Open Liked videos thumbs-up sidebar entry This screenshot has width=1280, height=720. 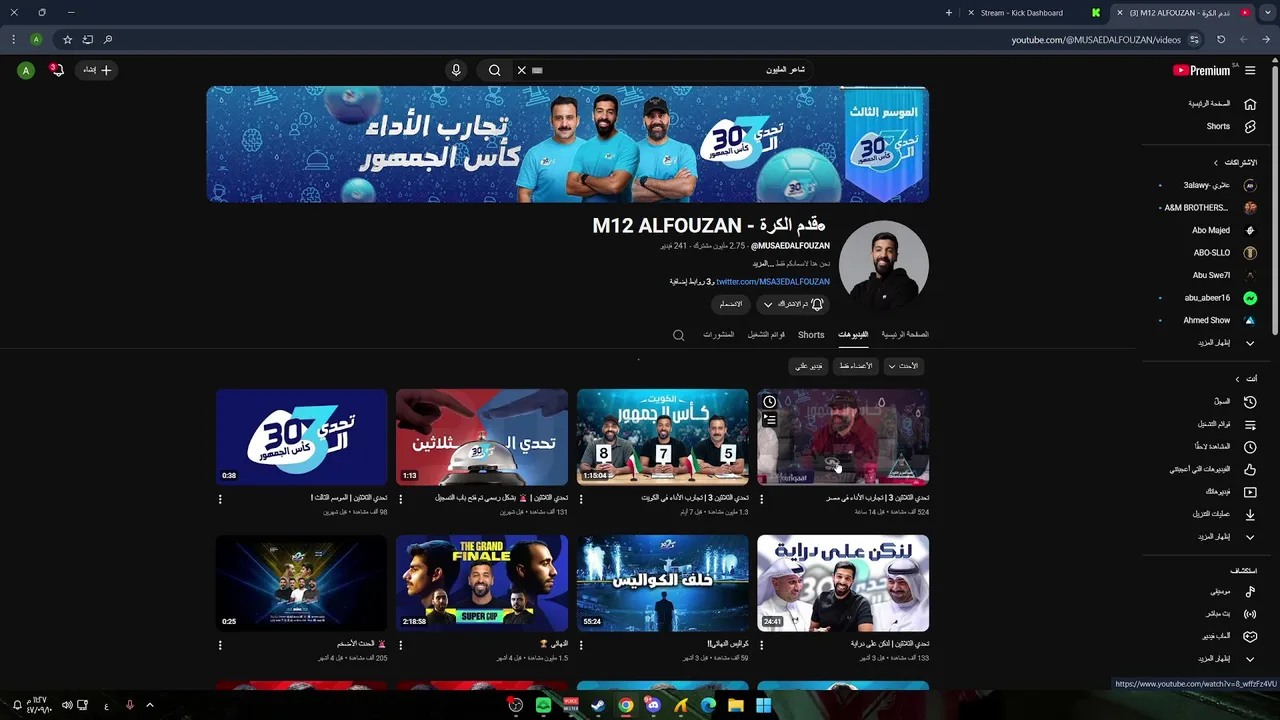1250,469
